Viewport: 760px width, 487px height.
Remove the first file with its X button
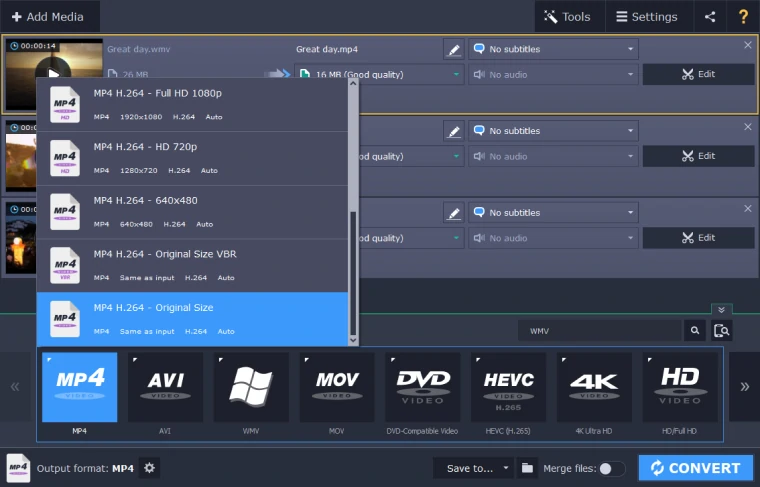[x=748, y=45]
